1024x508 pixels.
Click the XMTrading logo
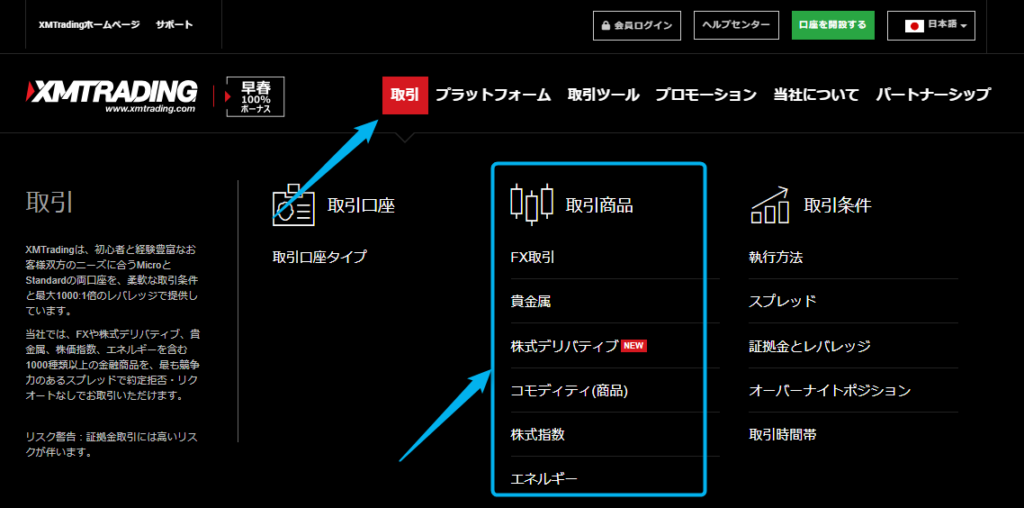click(x=111, y=96)
